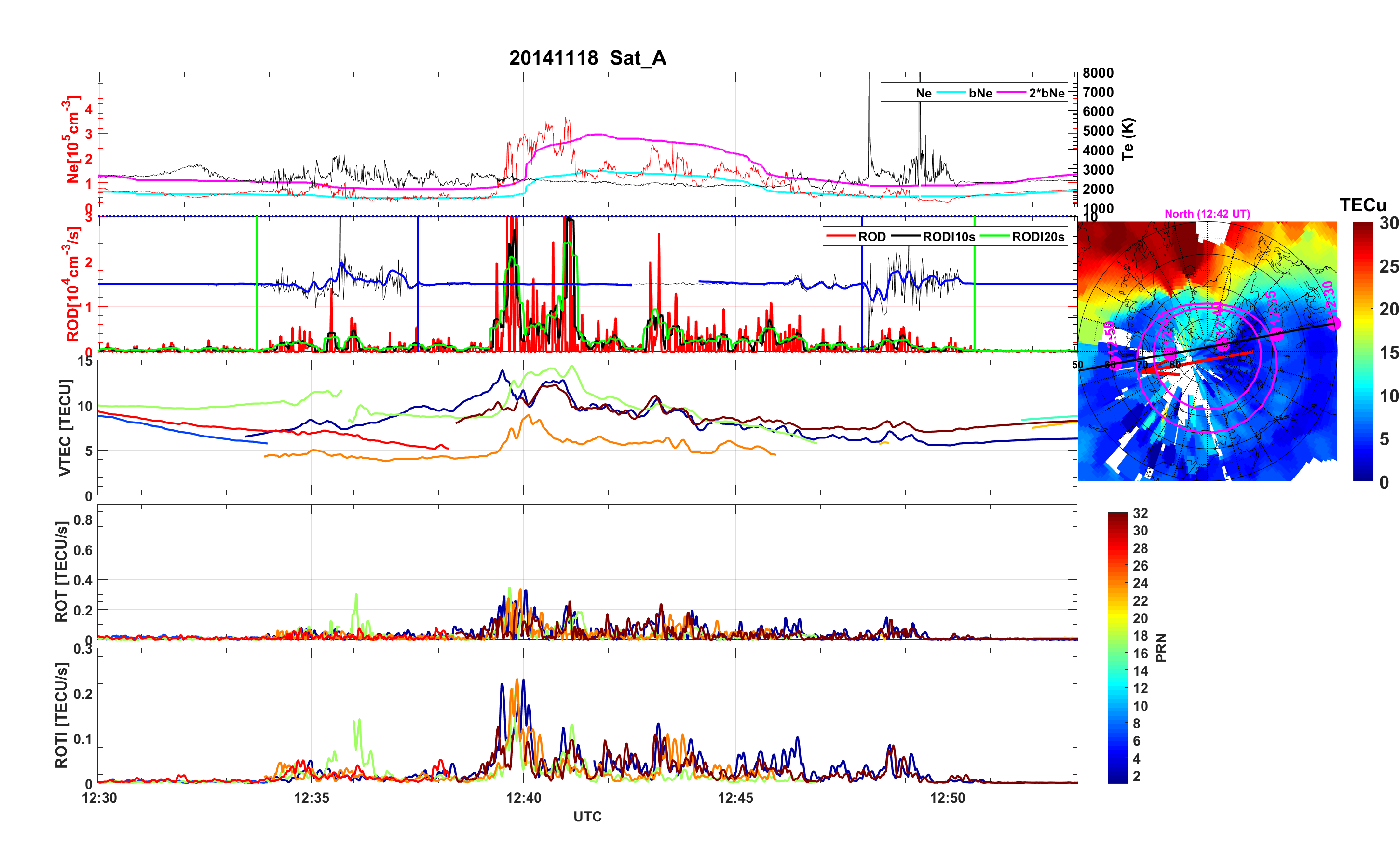Click the figure title 20141118 Sat_A
This screenshot has width=1400, height=847.
[587, 58]
